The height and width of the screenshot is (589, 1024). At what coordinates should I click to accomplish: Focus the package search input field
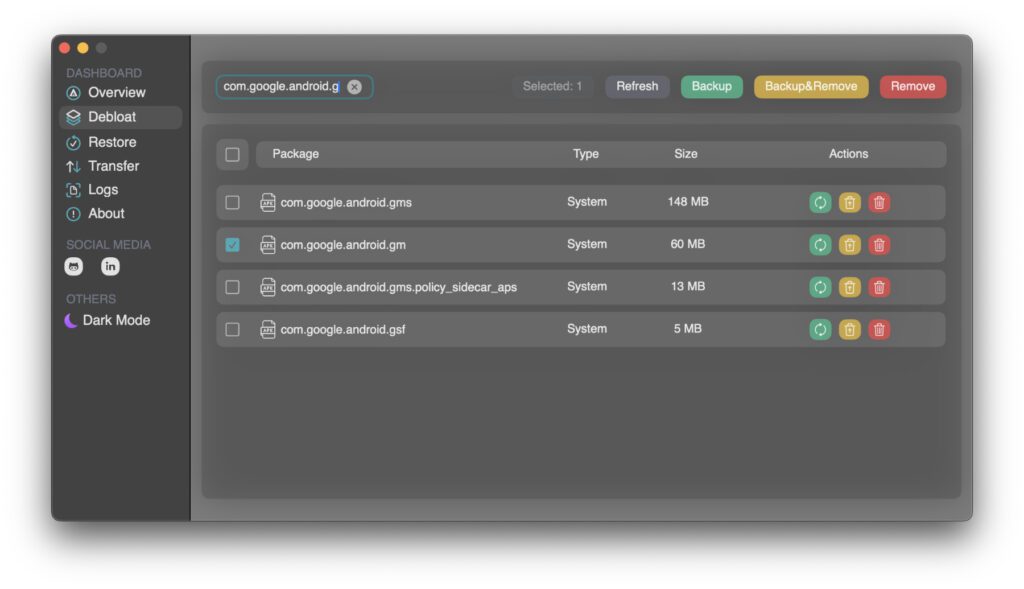281,87
